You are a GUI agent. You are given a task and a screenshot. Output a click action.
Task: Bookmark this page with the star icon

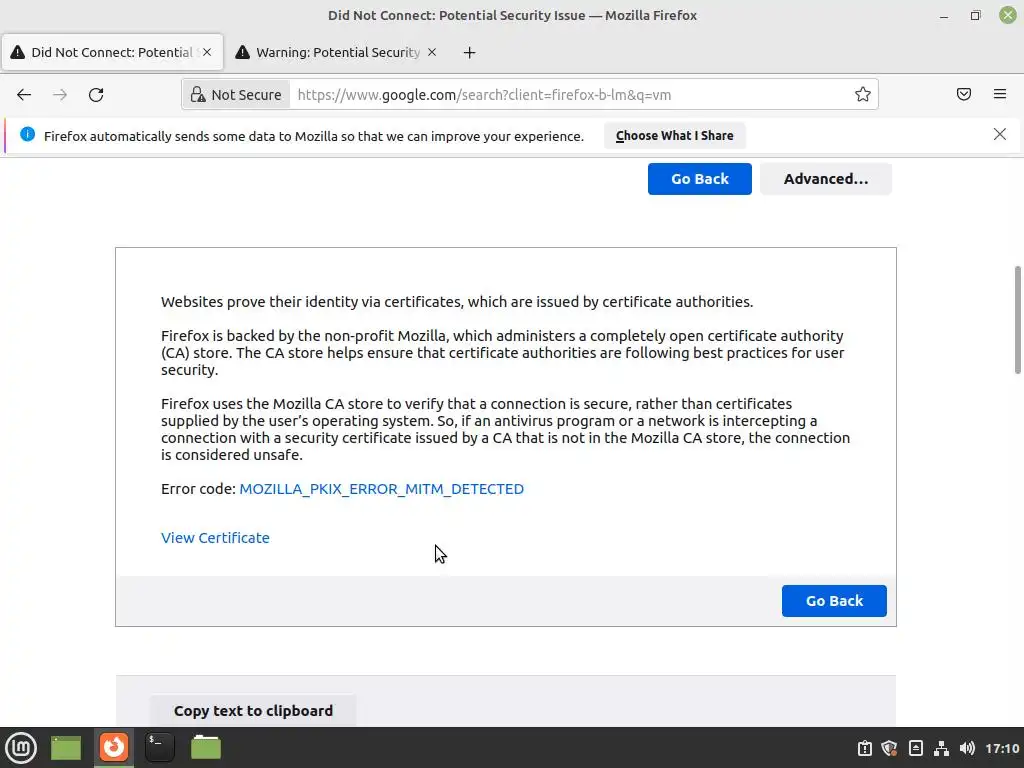pyautogui.click(x=863, y=95)
